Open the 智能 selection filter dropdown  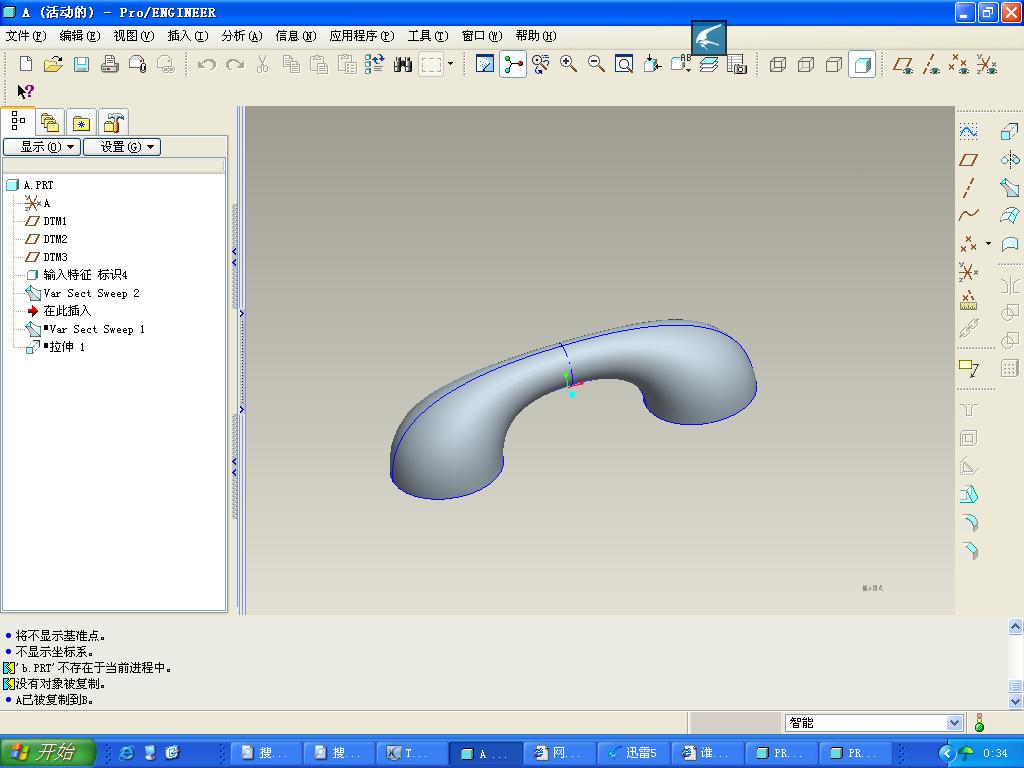click(x=953, y=723)
